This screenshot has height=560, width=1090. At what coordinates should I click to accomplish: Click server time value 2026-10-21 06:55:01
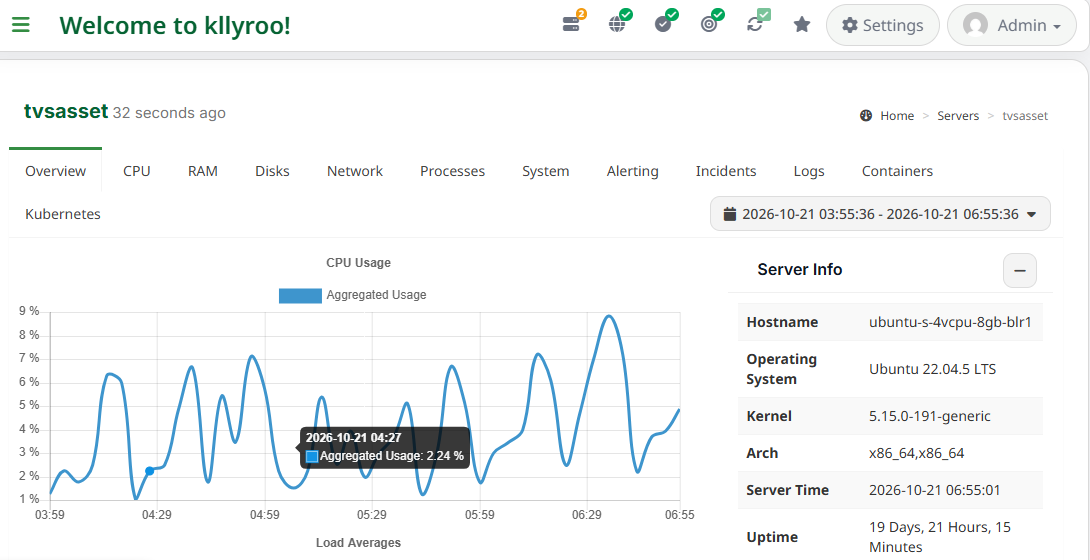(935, 490)
